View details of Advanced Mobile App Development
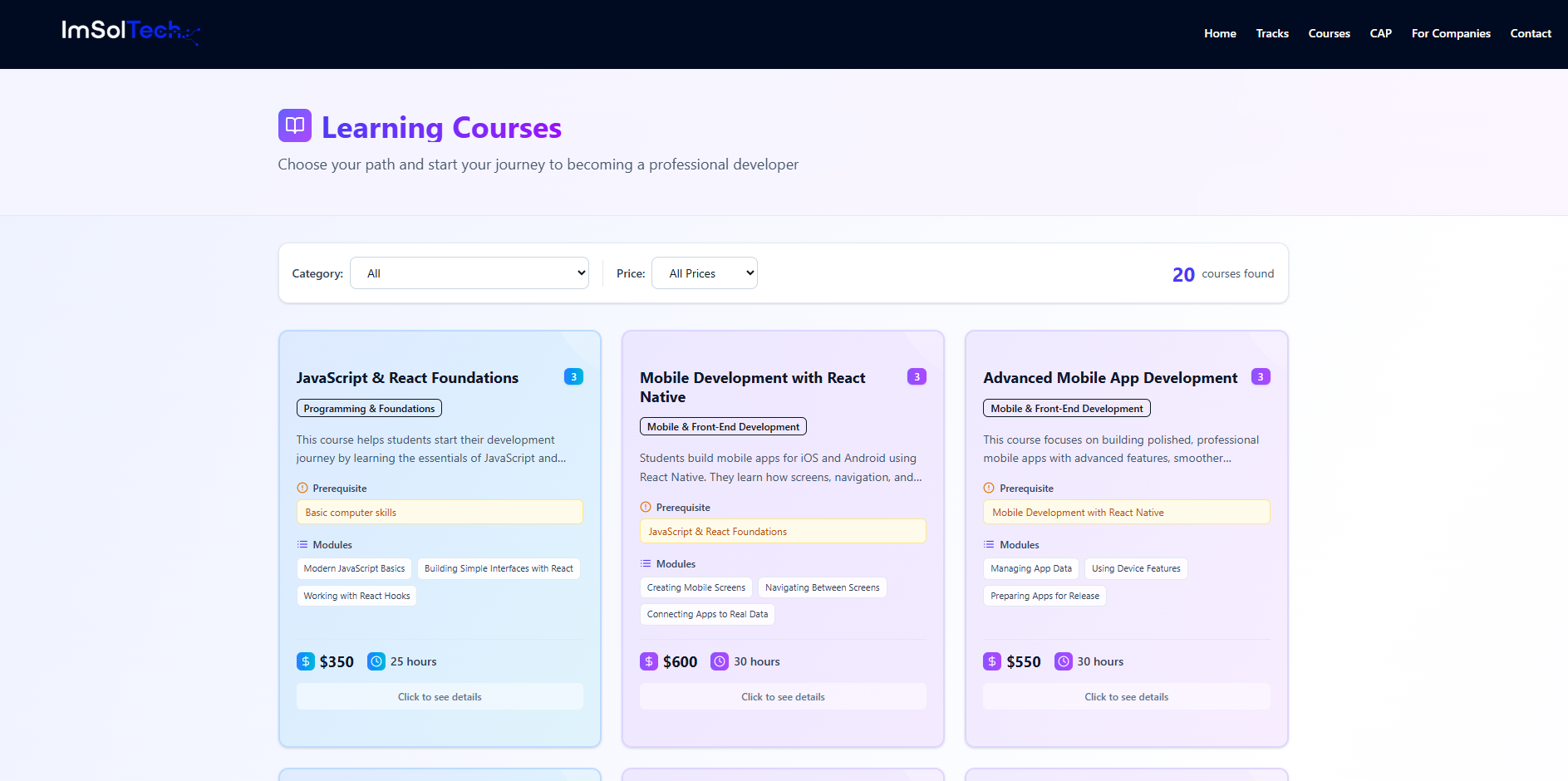1568x781 pixels. (x=1126, y=697)
